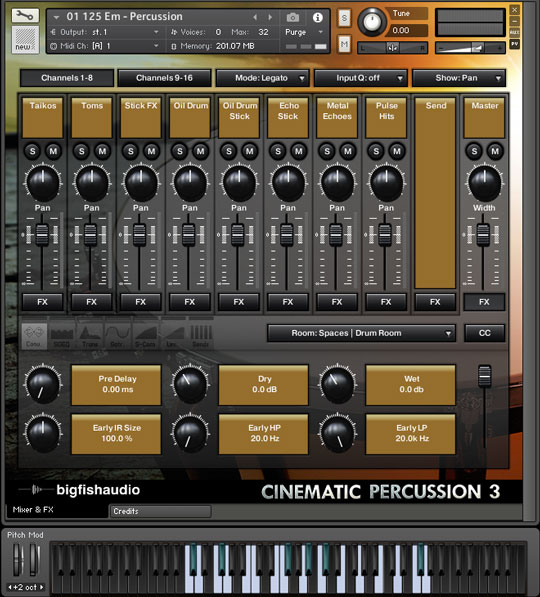
Task: Open the Show: Pan dropdown
Action: coord(459,78)
